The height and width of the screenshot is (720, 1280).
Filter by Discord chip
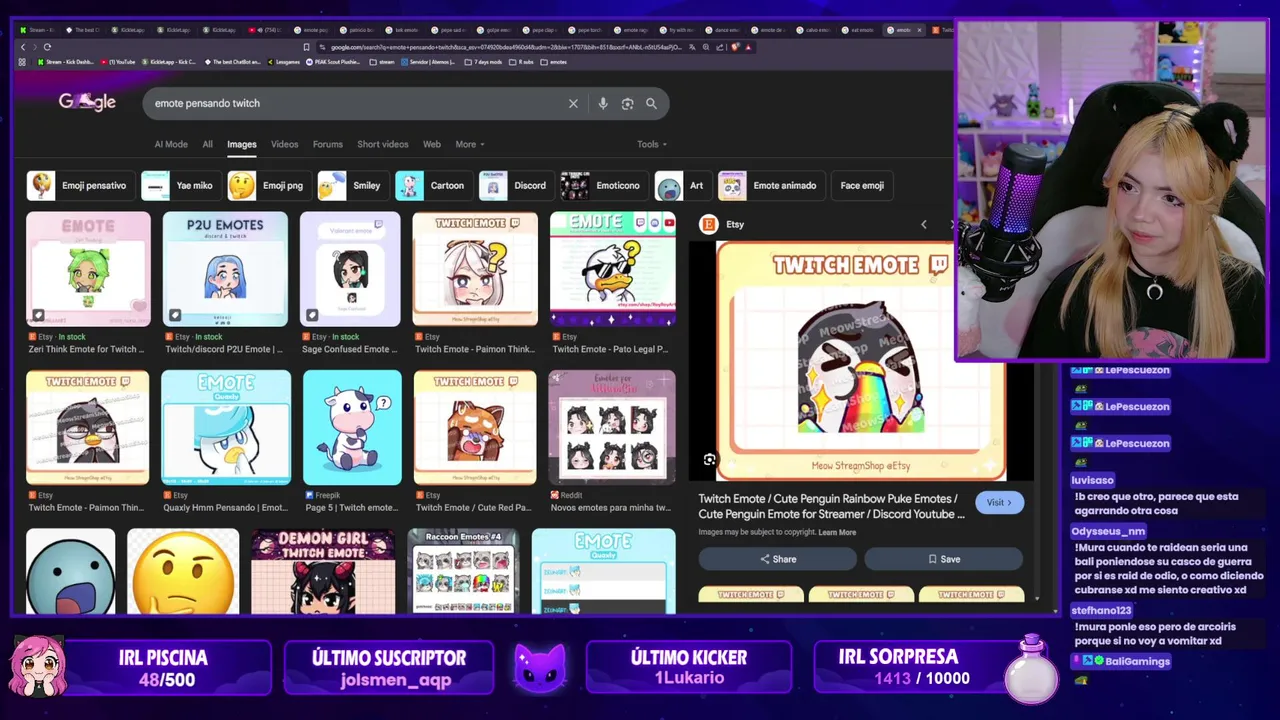pos(516,185)
